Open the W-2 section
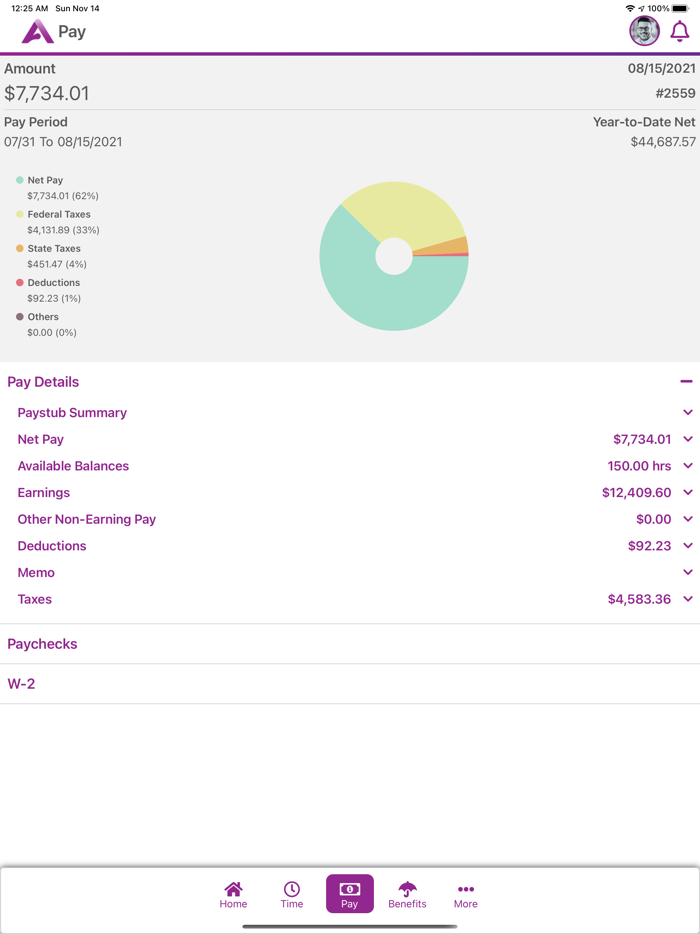The image size is (700, 934). tap(350, 684)
